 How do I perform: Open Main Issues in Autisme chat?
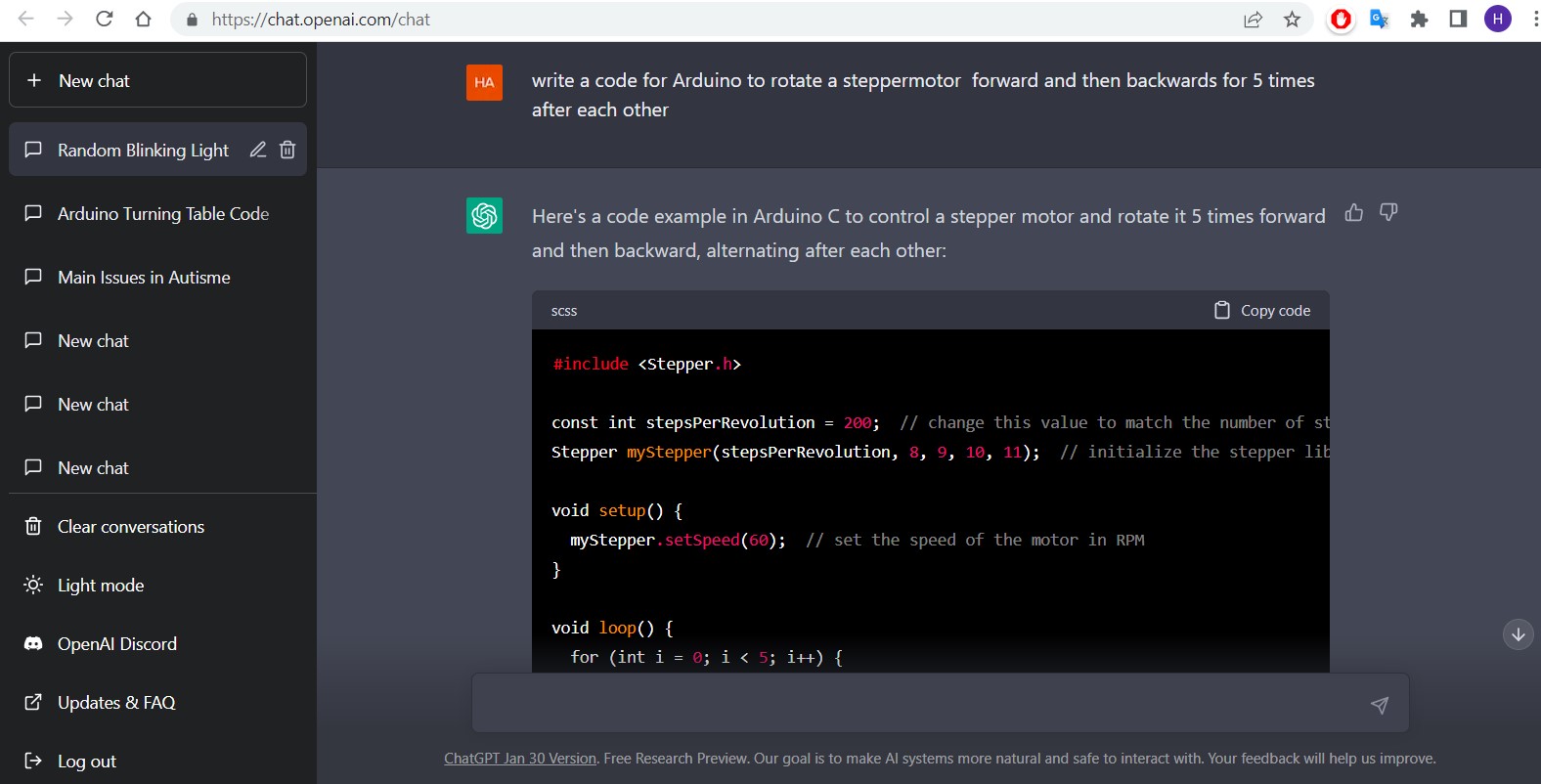[157, 277]
